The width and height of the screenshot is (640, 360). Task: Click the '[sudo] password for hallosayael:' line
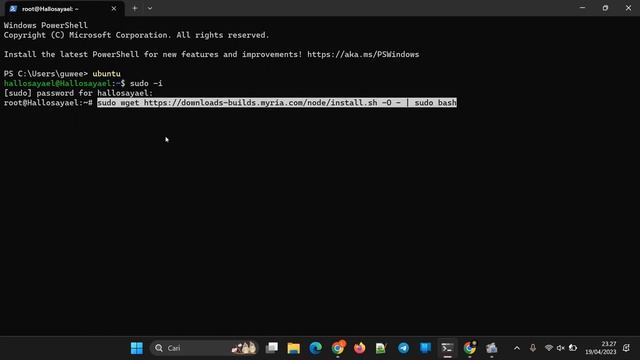[78, 93]
